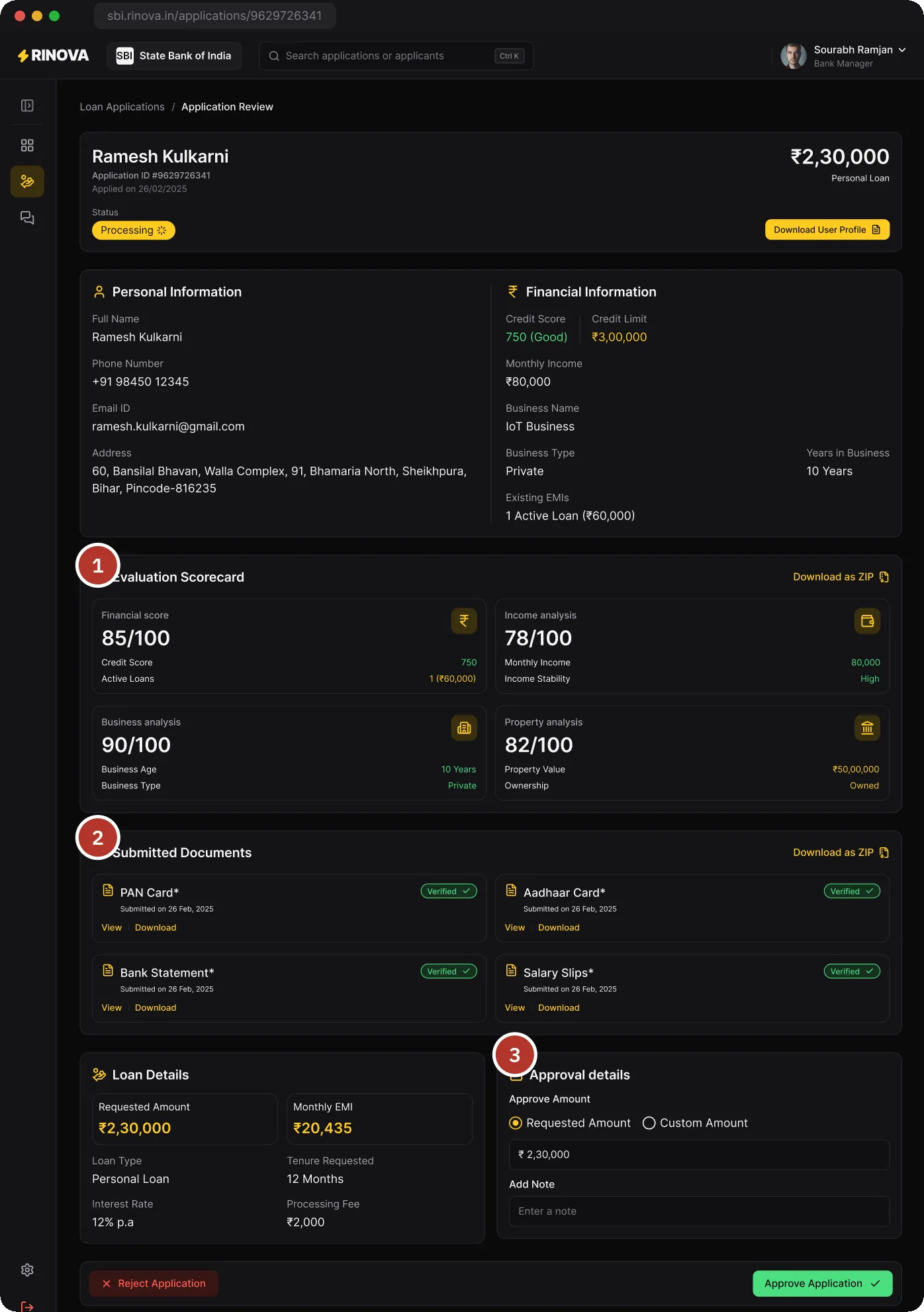View the Aadhaar Card document
Screen dimensions: 924x1312
click(x=515, y=928)
